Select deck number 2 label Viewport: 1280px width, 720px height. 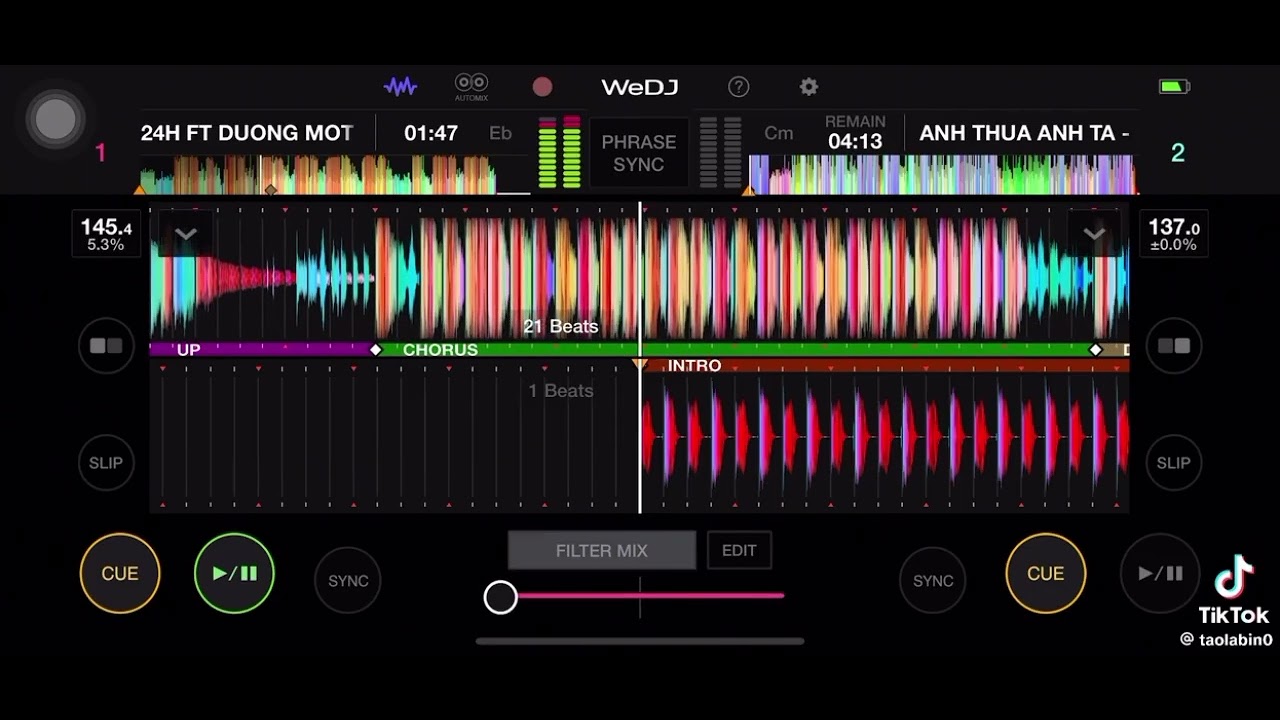(1178, 153)
